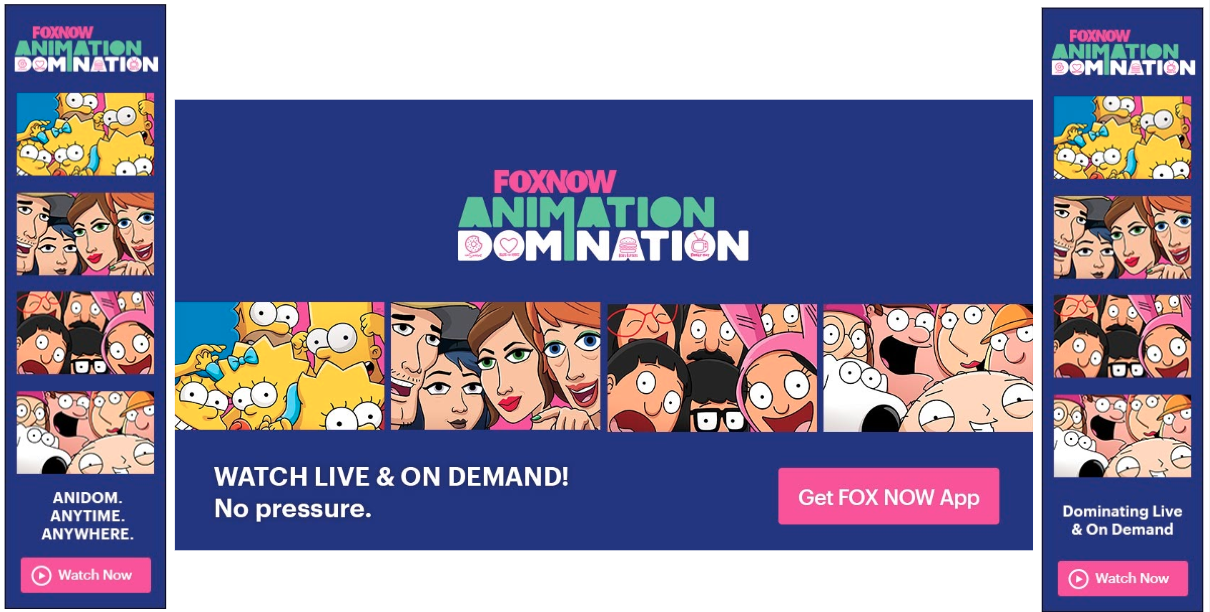Click the play icon in the right Watch Now button
The width and height of the screenshot is (1210, 612).
1078,578
